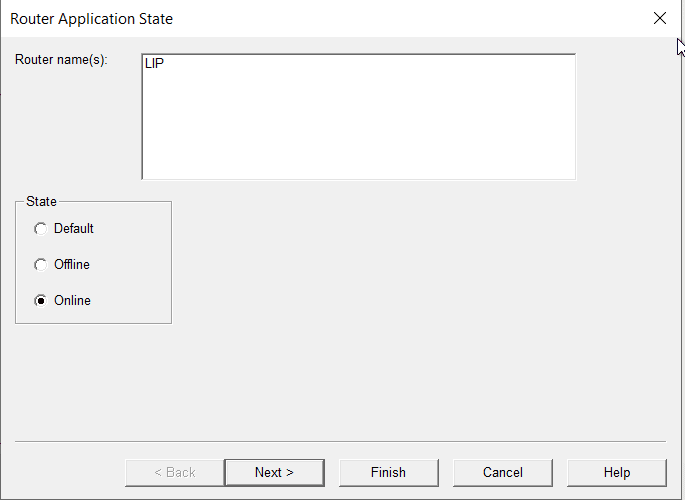Cancel the Router Application State wizard
The image size is (685, 500).
click(502, 472)
